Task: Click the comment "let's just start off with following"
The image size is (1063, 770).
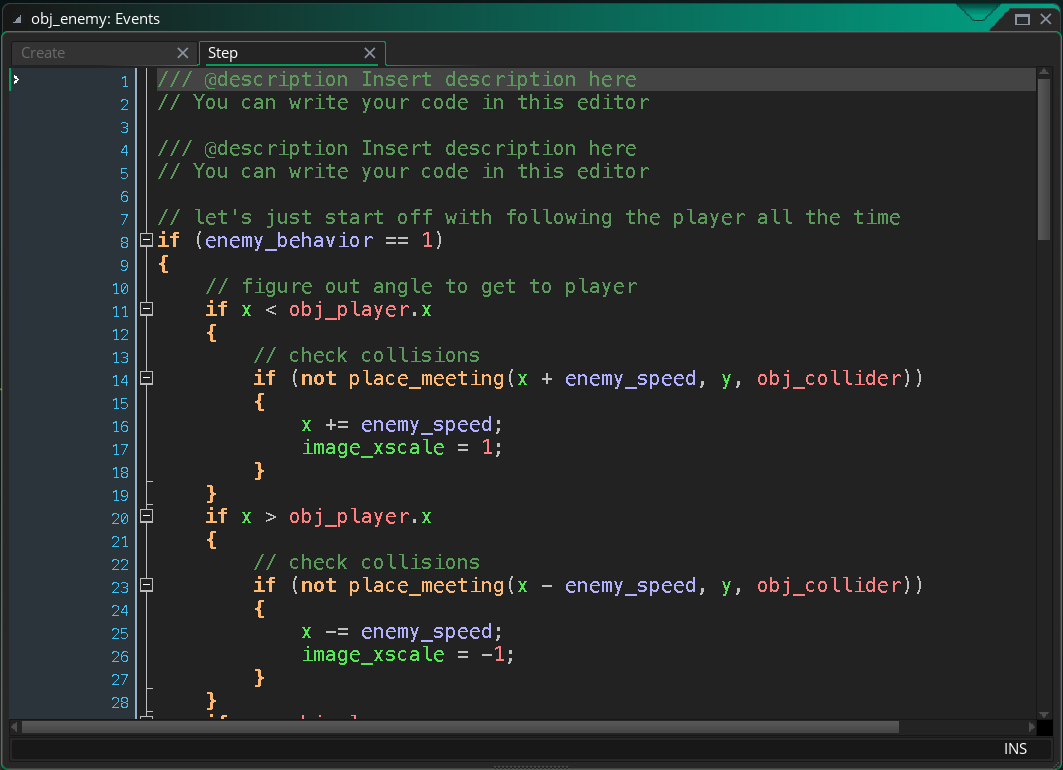Action: (x=529, y=218)
